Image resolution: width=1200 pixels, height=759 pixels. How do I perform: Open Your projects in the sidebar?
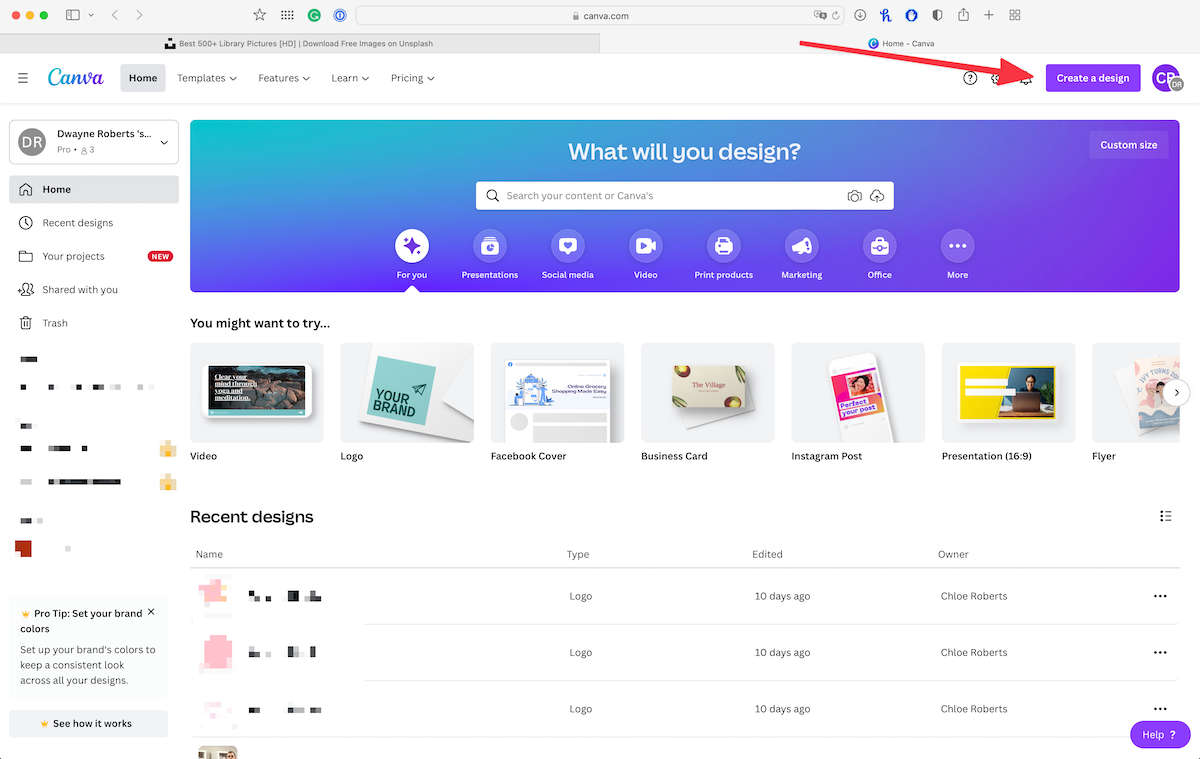click(x=94, y=256)
